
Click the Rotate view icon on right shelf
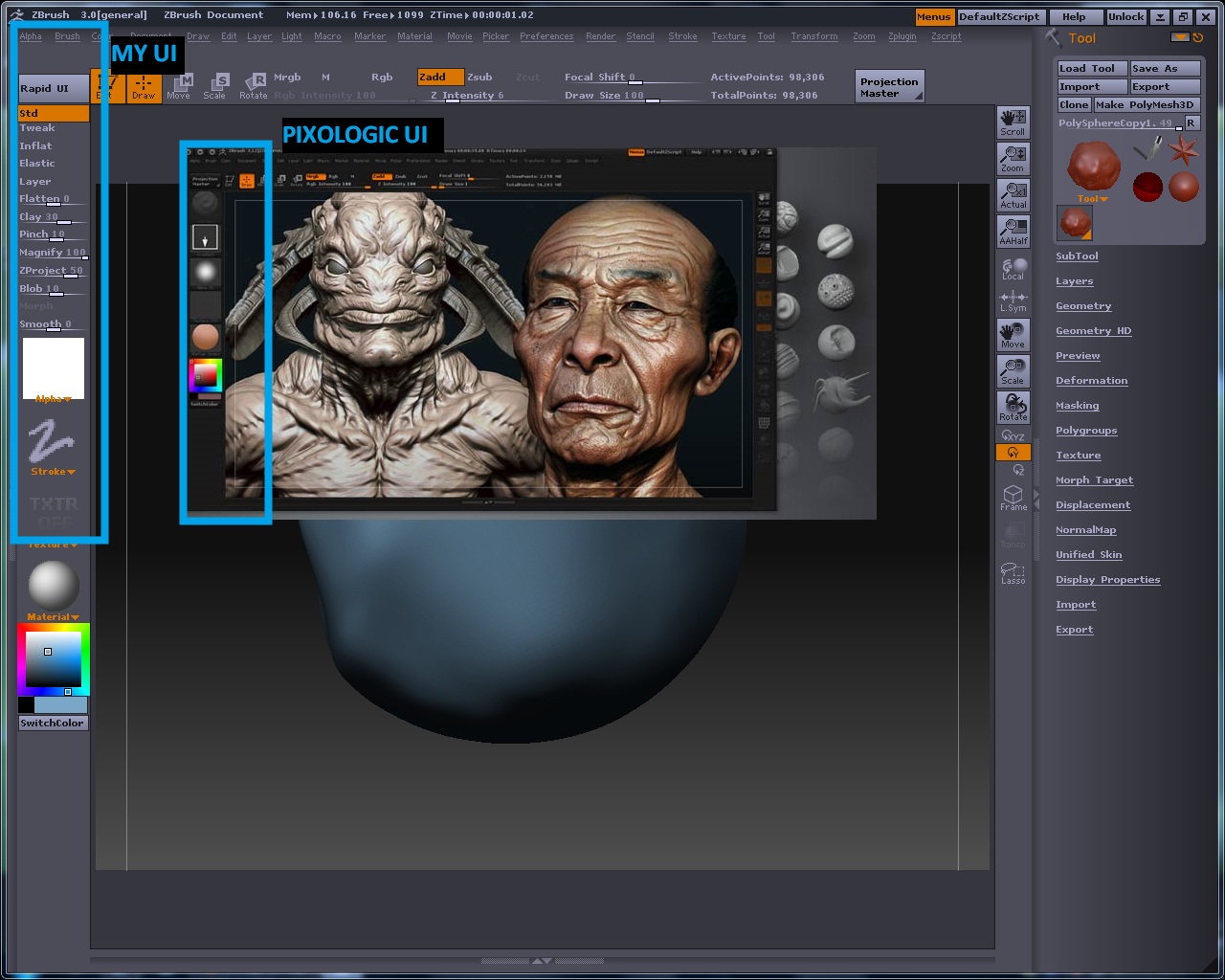tap(1013, 408)
